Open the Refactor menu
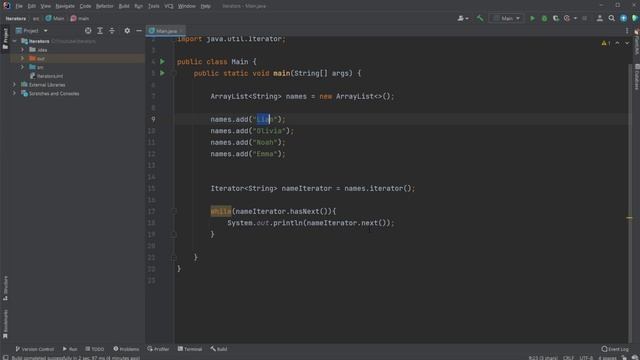The width and height of the screenshot is (640, 360). tap(104, 6)
